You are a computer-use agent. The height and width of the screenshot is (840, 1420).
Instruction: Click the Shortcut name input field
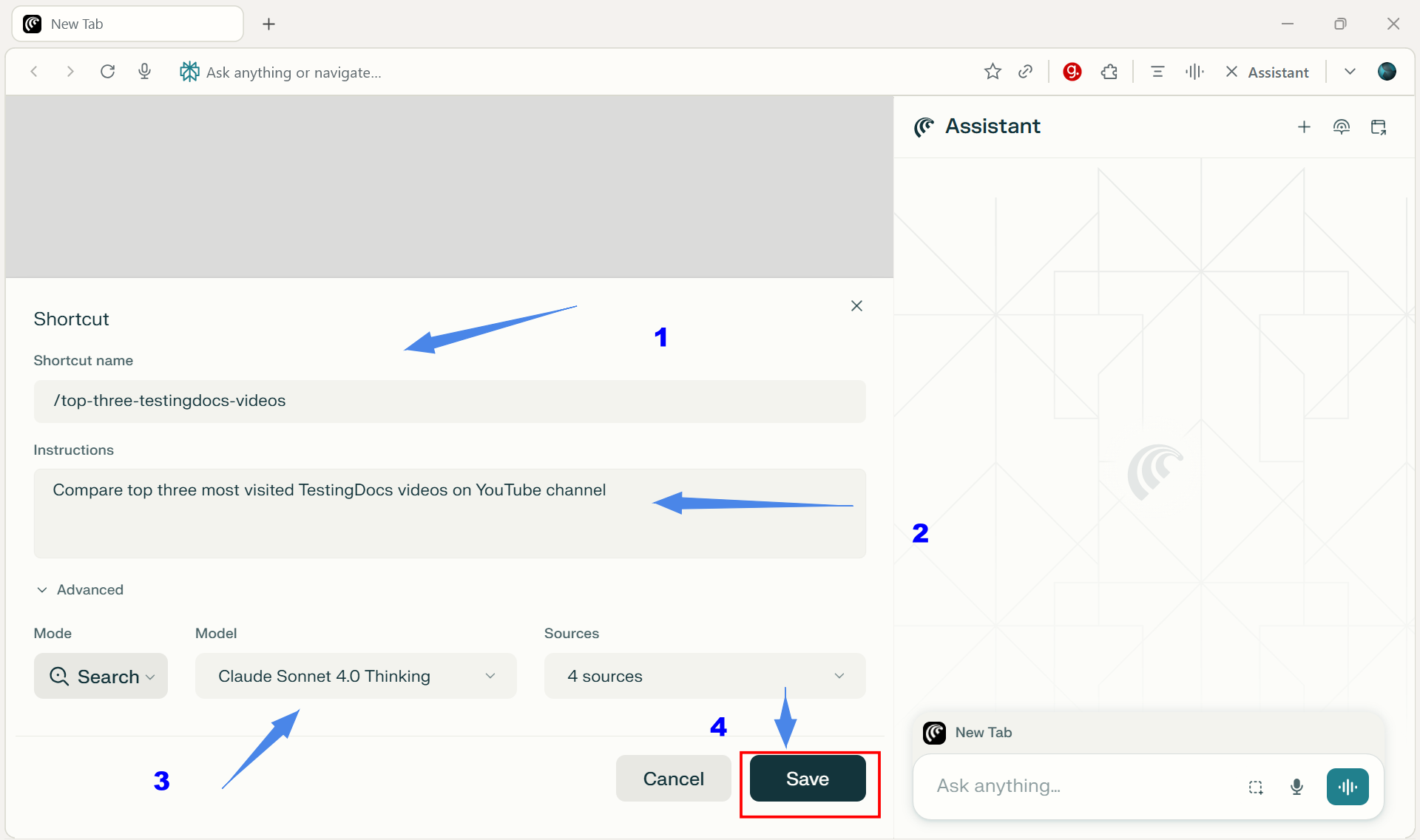(x=449, y=402)
